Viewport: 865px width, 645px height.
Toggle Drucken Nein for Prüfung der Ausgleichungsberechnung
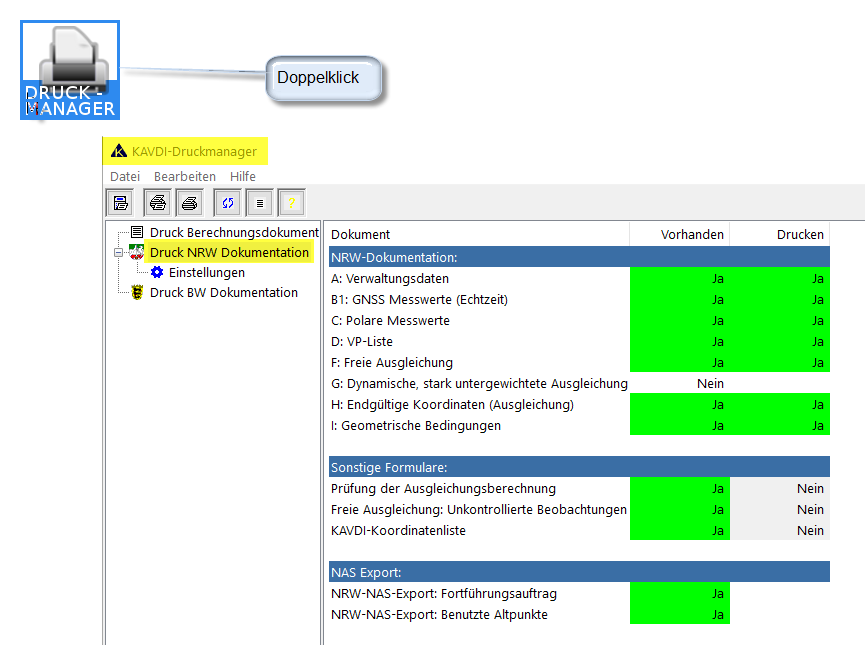click(x=780, y=488)
